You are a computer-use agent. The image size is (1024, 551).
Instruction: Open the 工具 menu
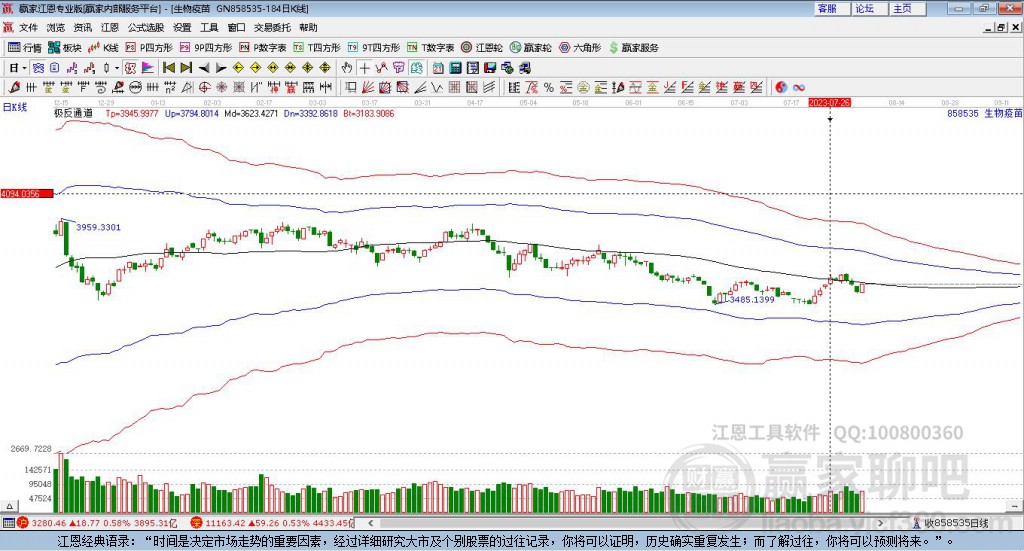point(209,27)
